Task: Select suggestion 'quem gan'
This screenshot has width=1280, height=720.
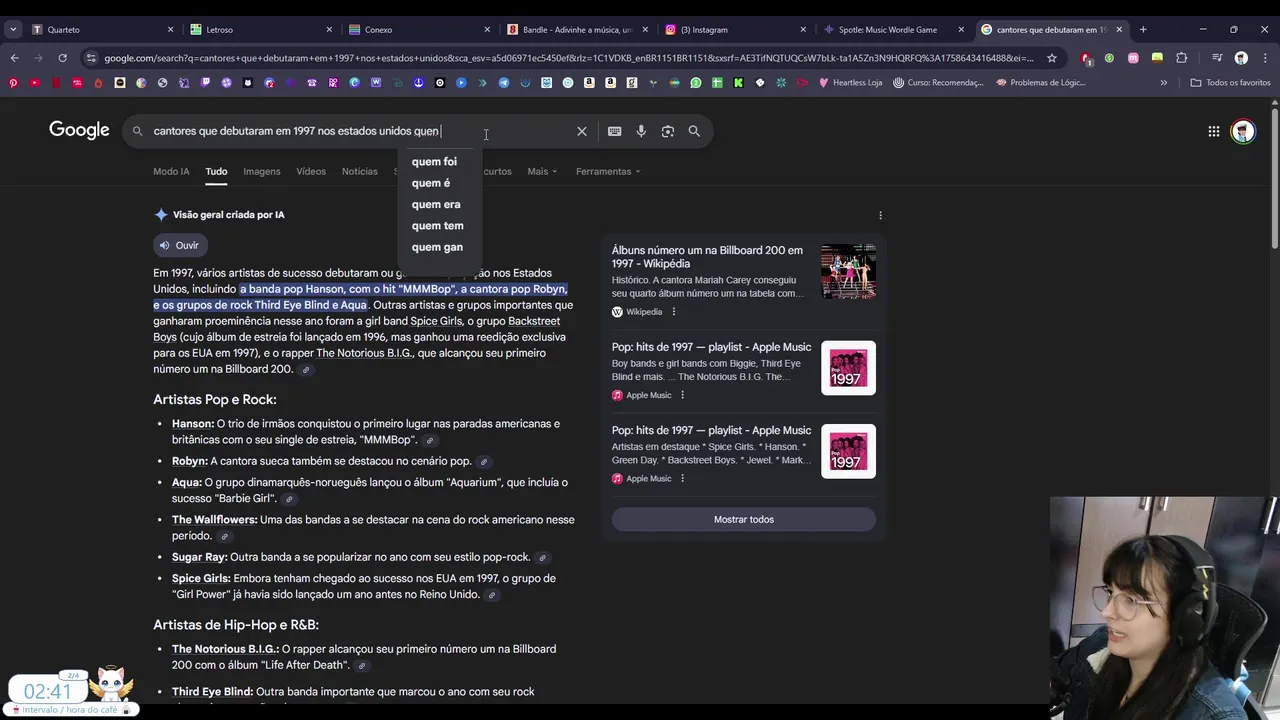Action: click(437, 247)
